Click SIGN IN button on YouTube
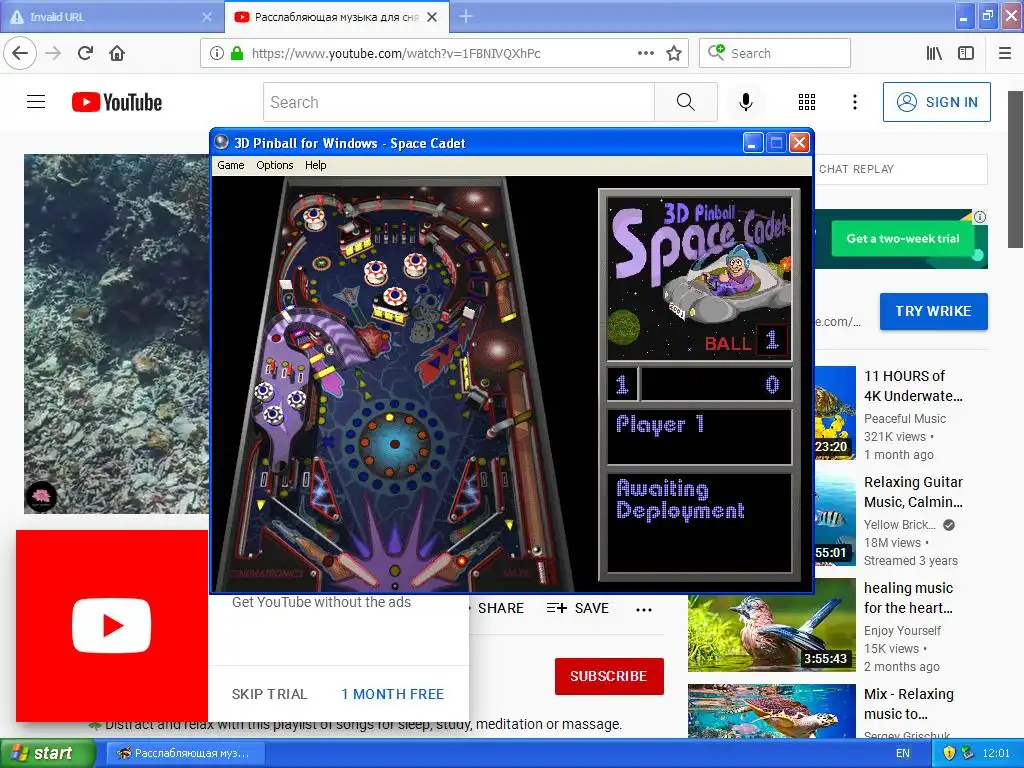The height and width of the screenshot is (768, 1024). [x=936, y=102]
